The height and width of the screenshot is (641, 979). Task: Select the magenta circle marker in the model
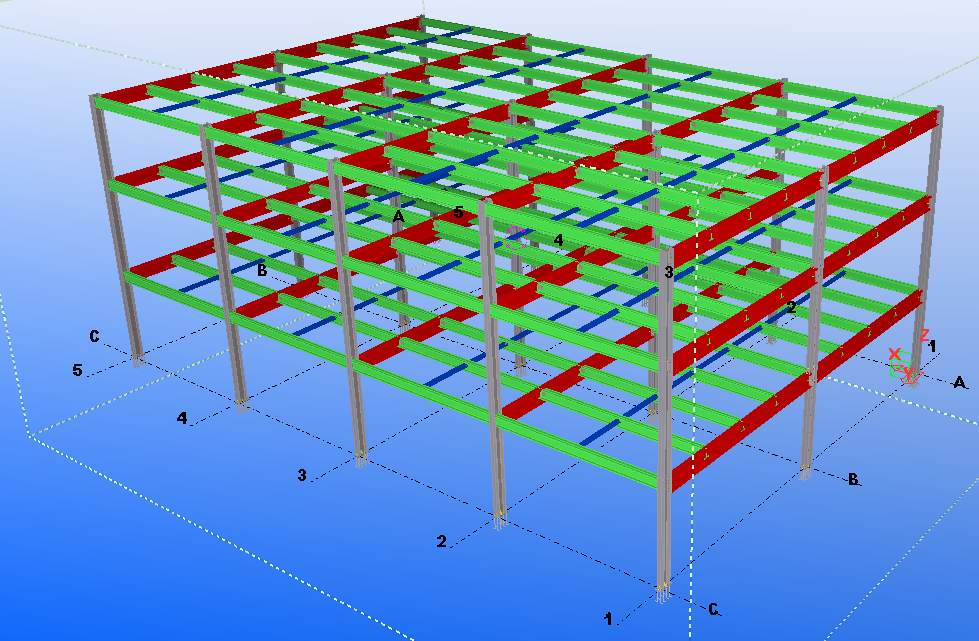click(516, 238)
